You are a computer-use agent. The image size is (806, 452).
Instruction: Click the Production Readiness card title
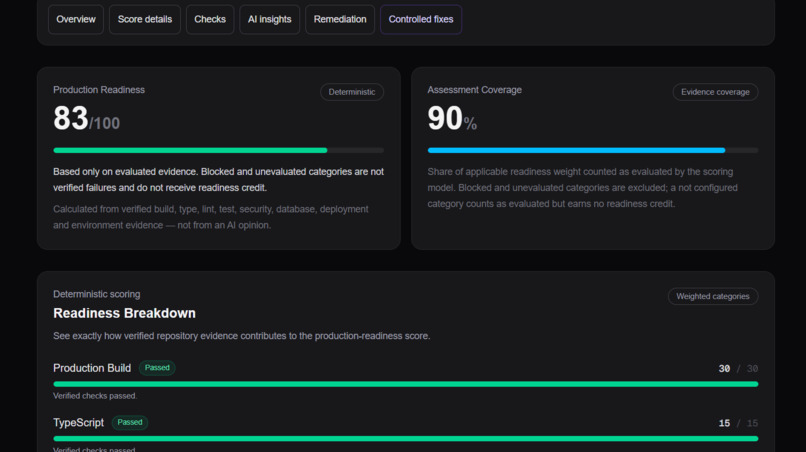[x=99, y=90]
